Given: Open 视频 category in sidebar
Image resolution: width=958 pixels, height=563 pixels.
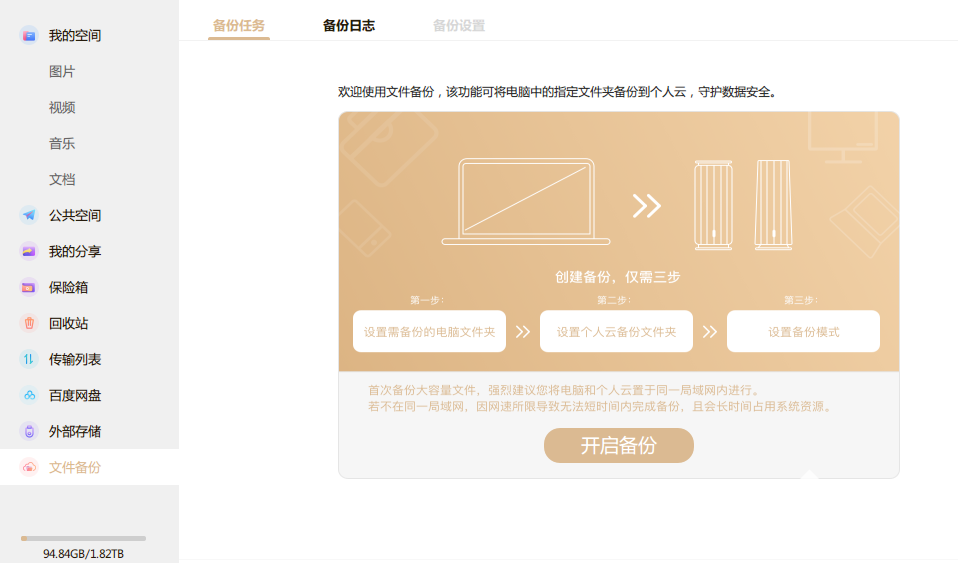Looking at the screenshot, I should pos(62,108).
